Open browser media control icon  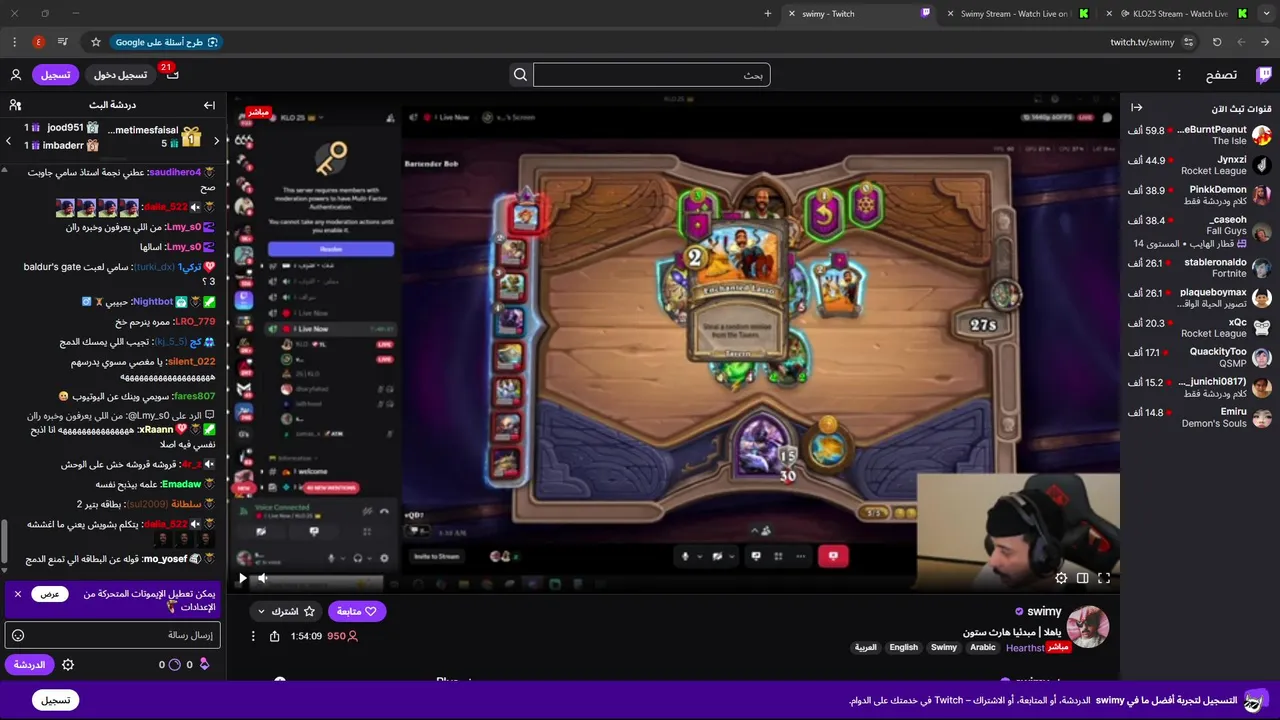[x=63, y=42]
